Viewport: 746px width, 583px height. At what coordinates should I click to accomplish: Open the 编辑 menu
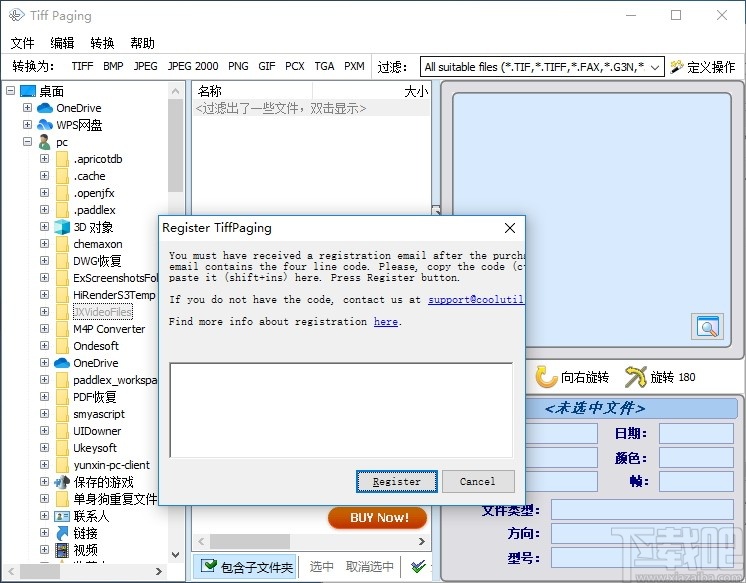tap(62, 43)
